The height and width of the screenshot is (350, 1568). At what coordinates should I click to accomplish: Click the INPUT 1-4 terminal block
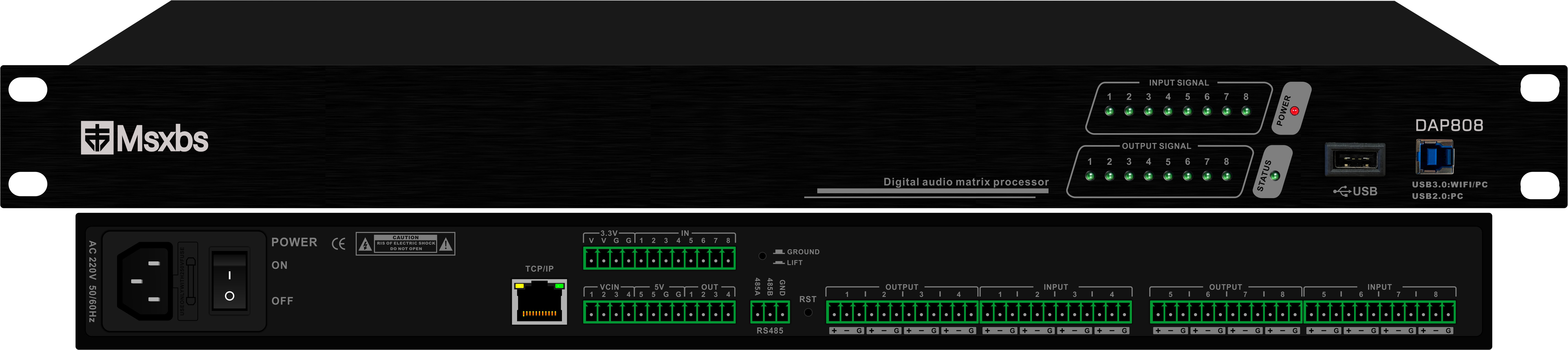[x=1056, y=312]
